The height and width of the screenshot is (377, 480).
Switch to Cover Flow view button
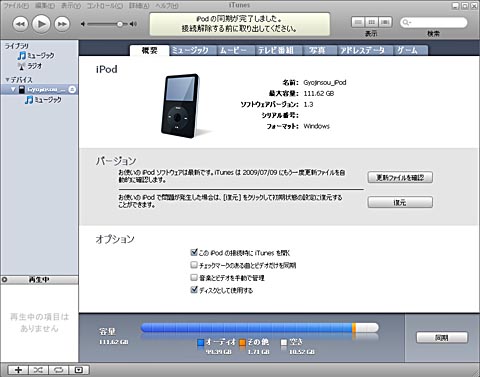[x=385, y=22]
